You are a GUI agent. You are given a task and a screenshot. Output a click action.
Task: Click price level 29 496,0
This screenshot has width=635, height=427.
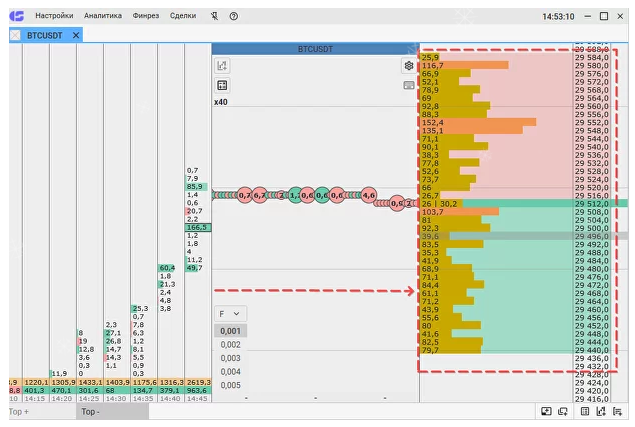click(592, 236)
